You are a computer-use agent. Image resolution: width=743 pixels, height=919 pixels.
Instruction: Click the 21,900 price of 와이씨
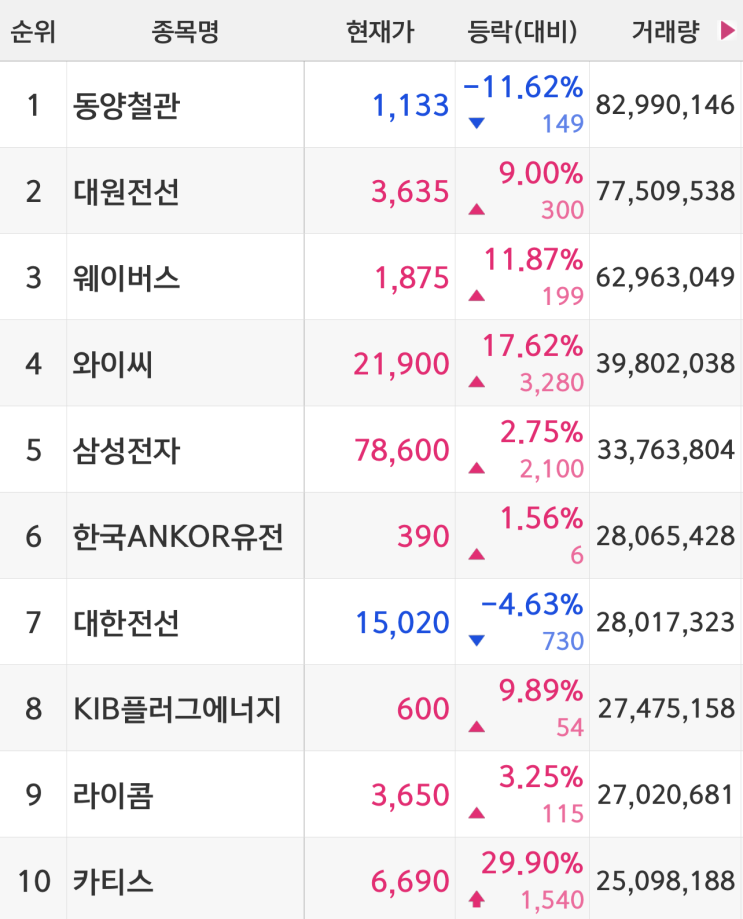click(x=401, y=365)
